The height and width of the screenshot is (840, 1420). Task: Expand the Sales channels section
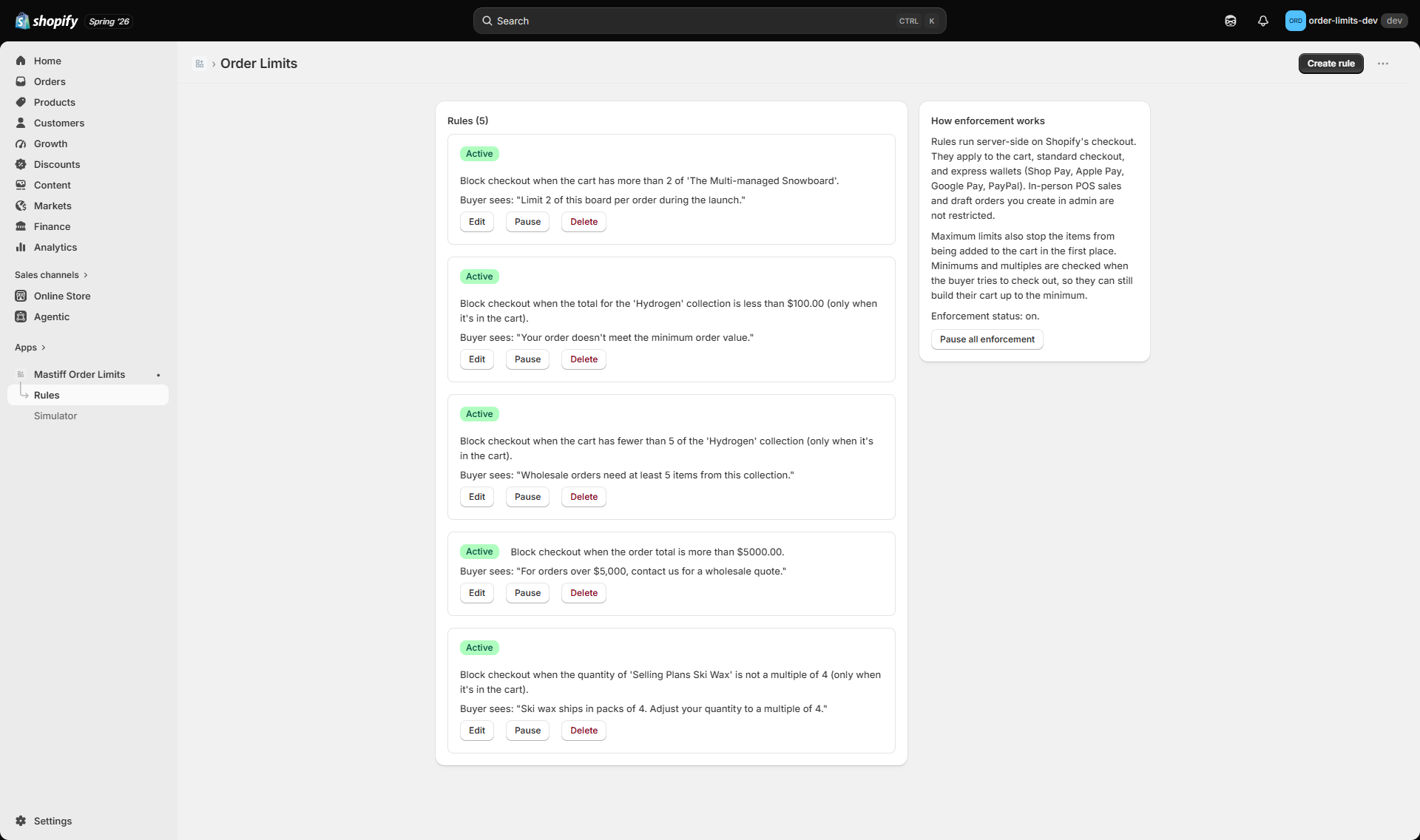click(51, 275)
